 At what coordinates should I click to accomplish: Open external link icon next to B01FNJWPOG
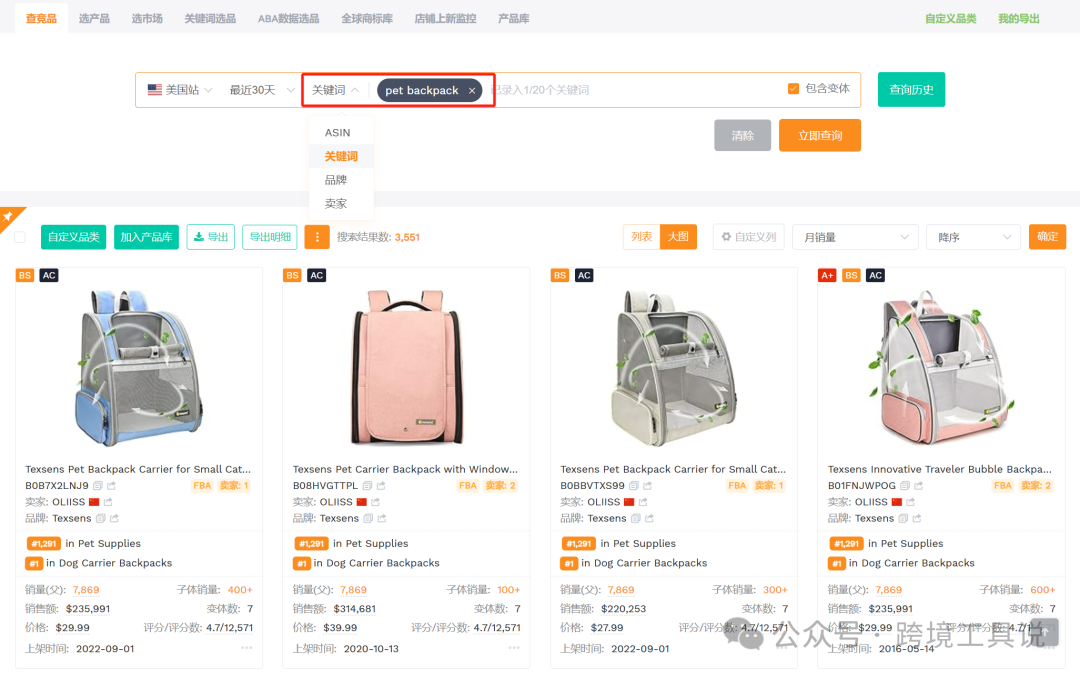point(919,486)
